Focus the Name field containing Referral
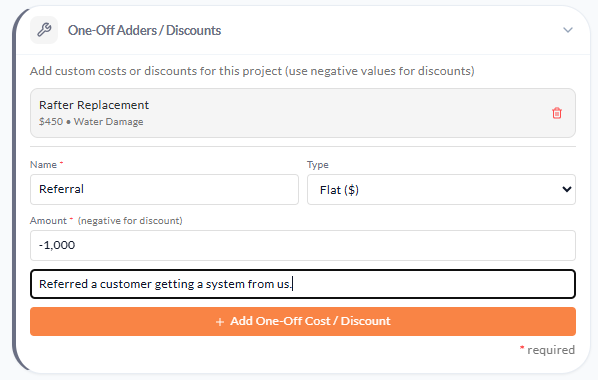The height and width of the screenshot is (380, 598). pos(164,189)
